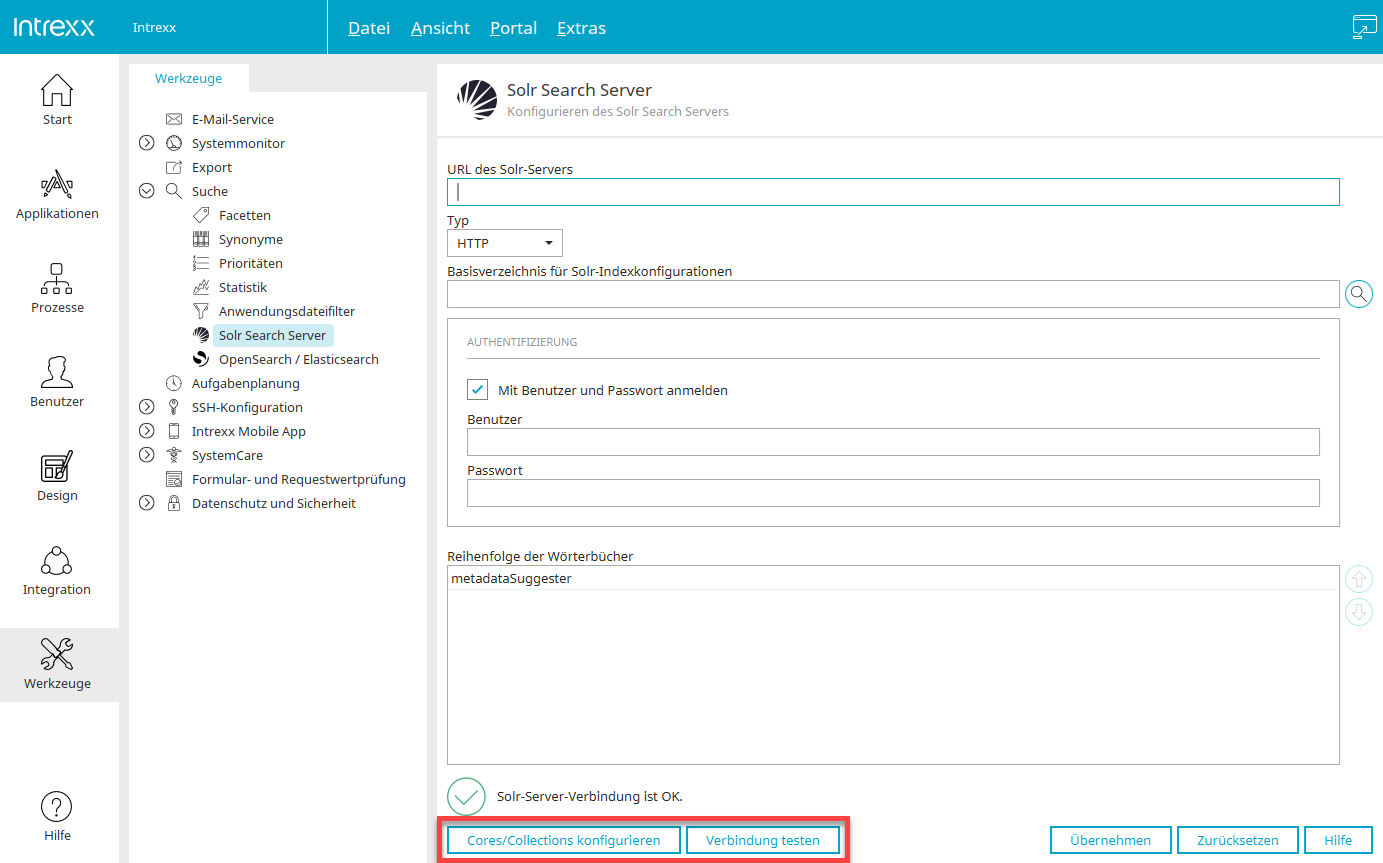
Task: Click the Verbindung testen button
Action: coord(762,840)
